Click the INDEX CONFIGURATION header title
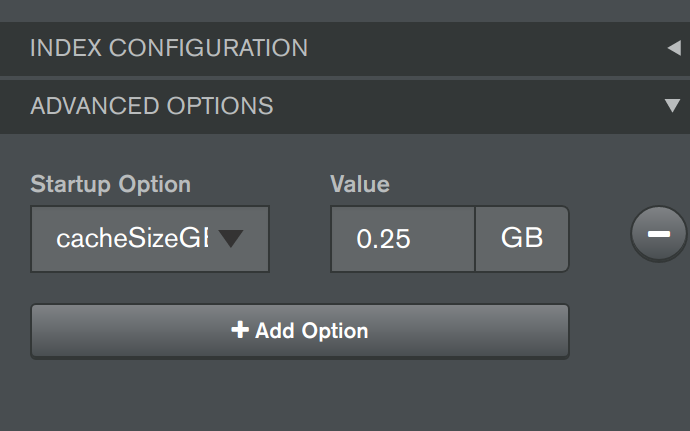This screenshot has width=690, height=431. pyautogui.click(x=169, y=48)
